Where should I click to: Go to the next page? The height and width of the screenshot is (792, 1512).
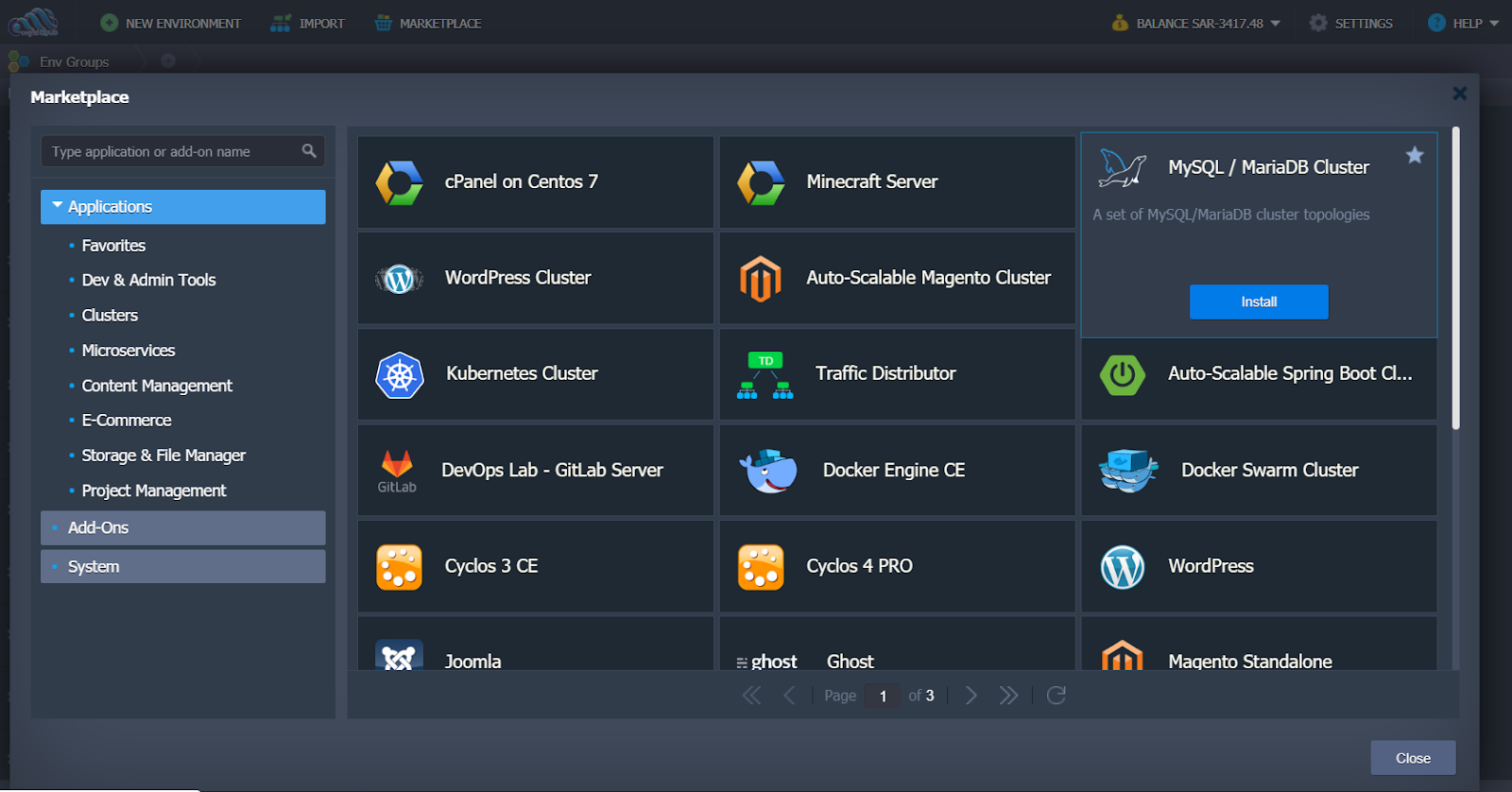click(971, 696)
